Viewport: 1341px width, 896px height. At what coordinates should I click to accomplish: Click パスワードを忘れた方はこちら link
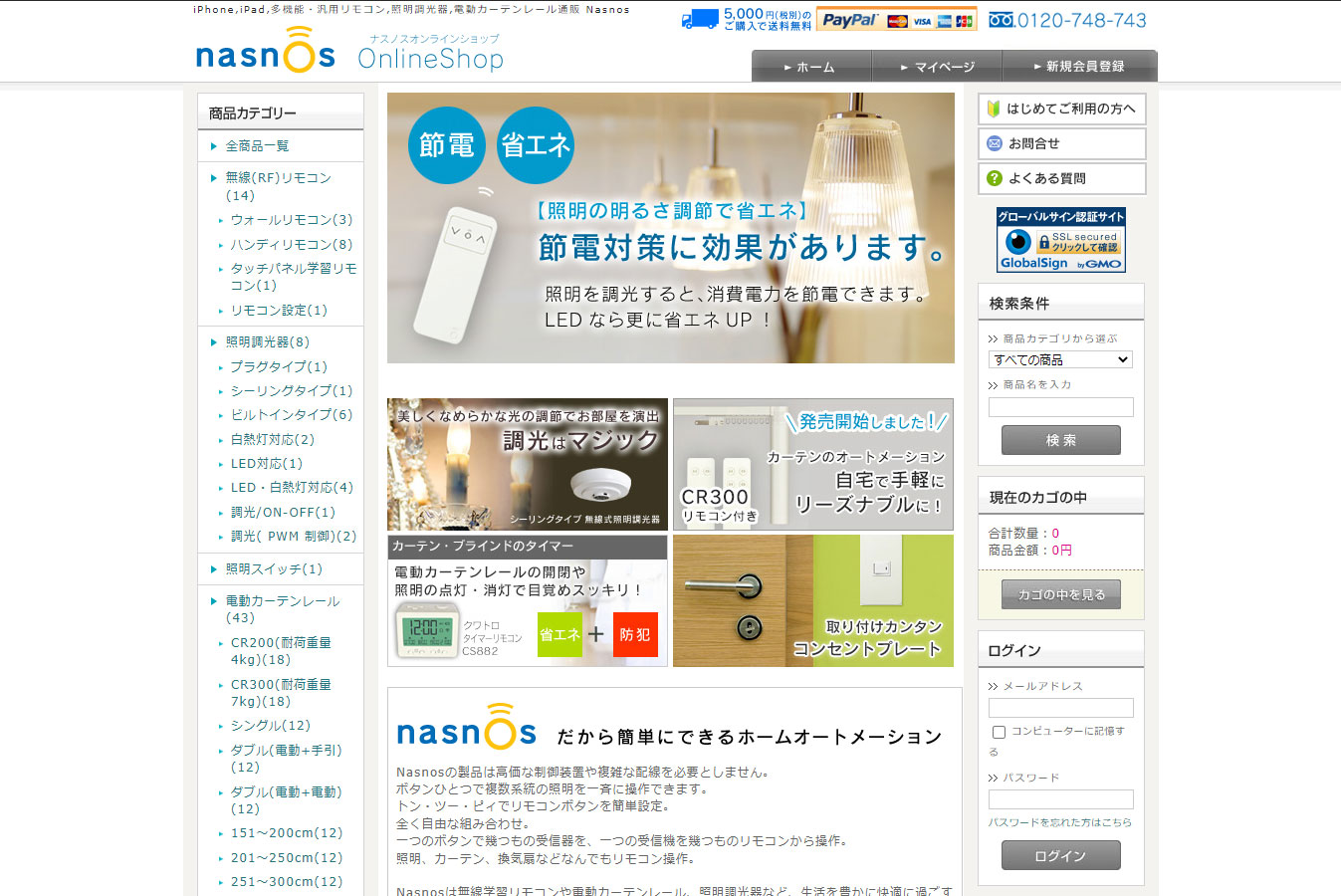coord(1059,822)
